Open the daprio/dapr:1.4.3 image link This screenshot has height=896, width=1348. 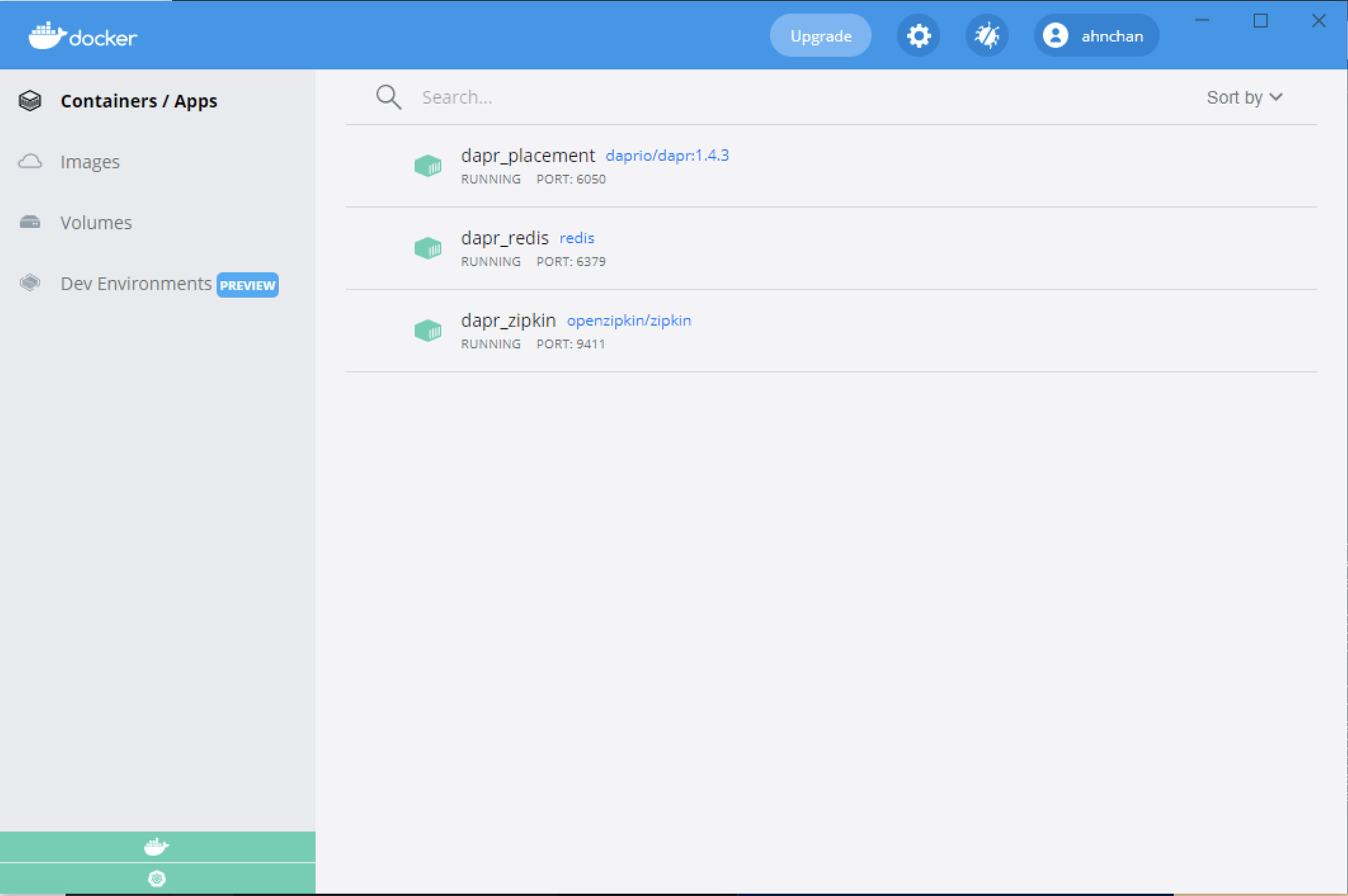[667, 155]
